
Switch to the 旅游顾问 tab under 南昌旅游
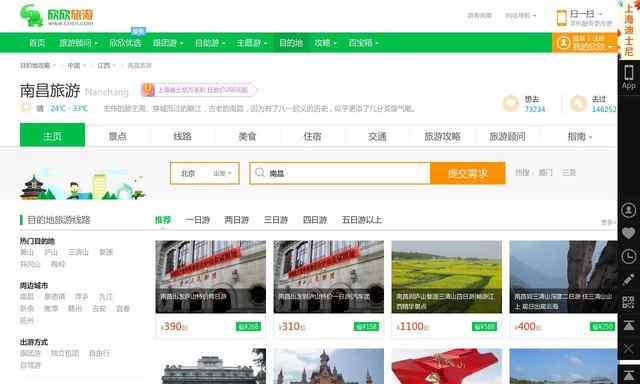click(x=507, y=136)
